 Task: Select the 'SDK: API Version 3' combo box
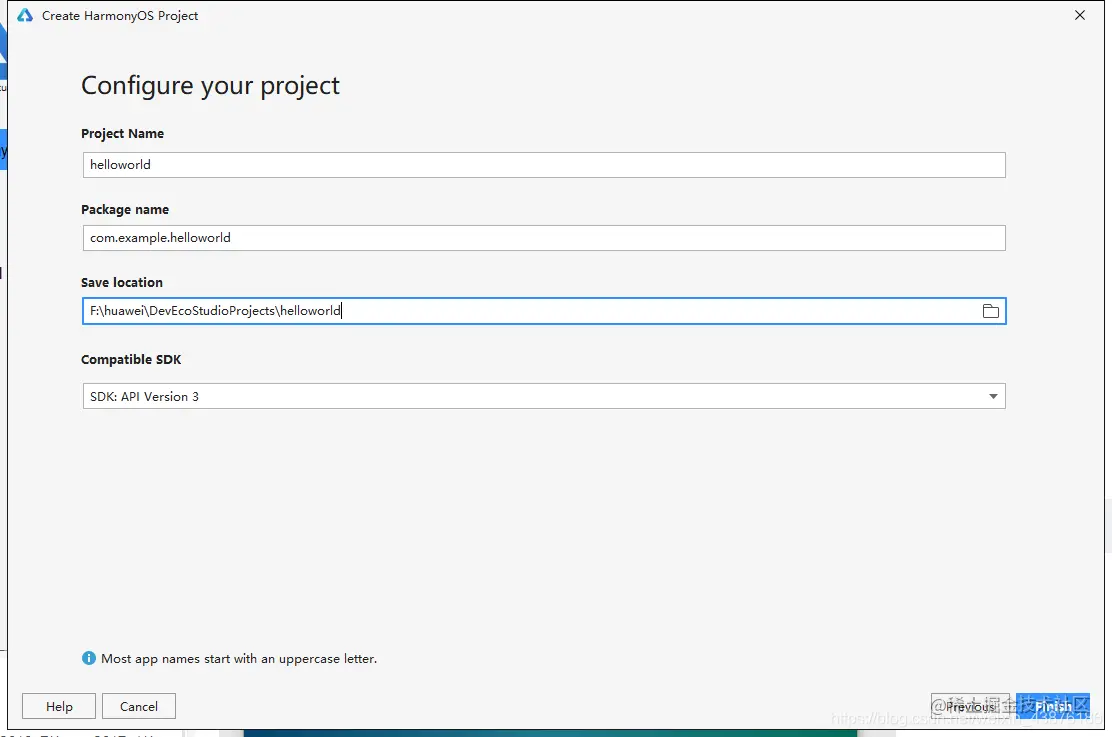544,397
